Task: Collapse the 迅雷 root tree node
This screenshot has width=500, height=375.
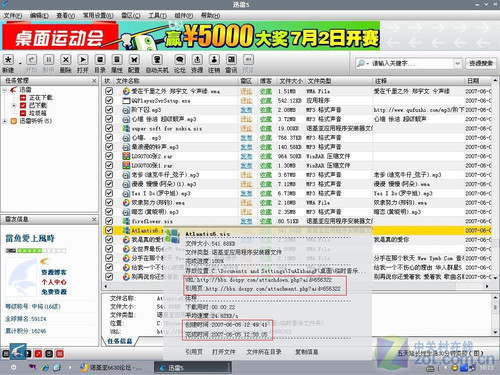Action: tap(5, 90)
